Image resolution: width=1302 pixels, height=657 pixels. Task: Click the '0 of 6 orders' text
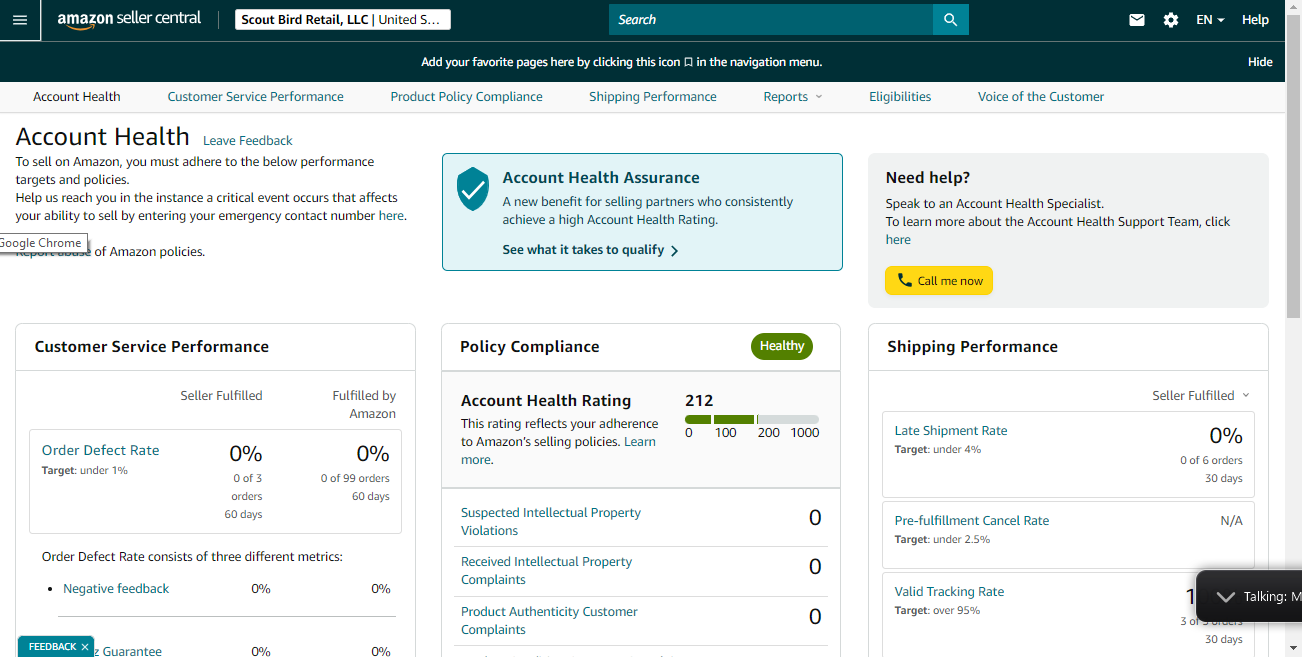[x=1211, y=461]
